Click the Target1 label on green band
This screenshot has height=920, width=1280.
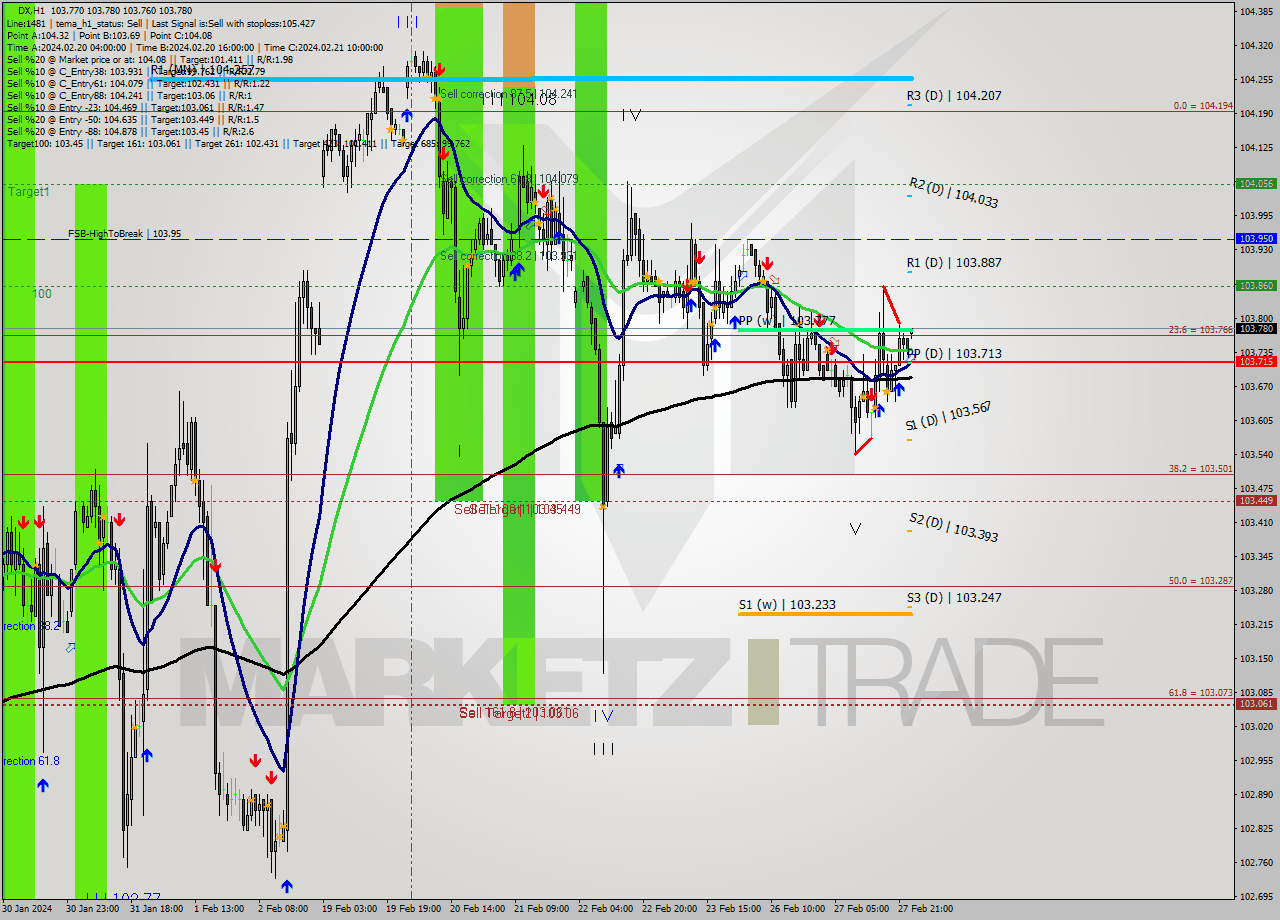29,191
